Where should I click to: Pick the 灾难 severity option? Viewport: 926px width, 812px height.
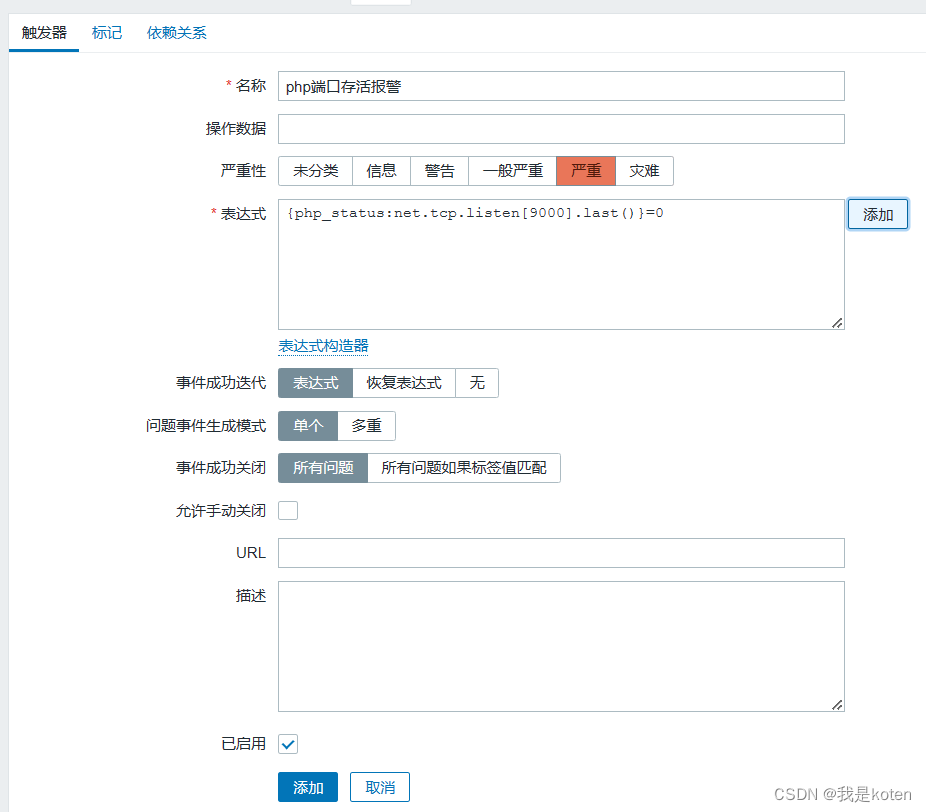tap(644, 171)
